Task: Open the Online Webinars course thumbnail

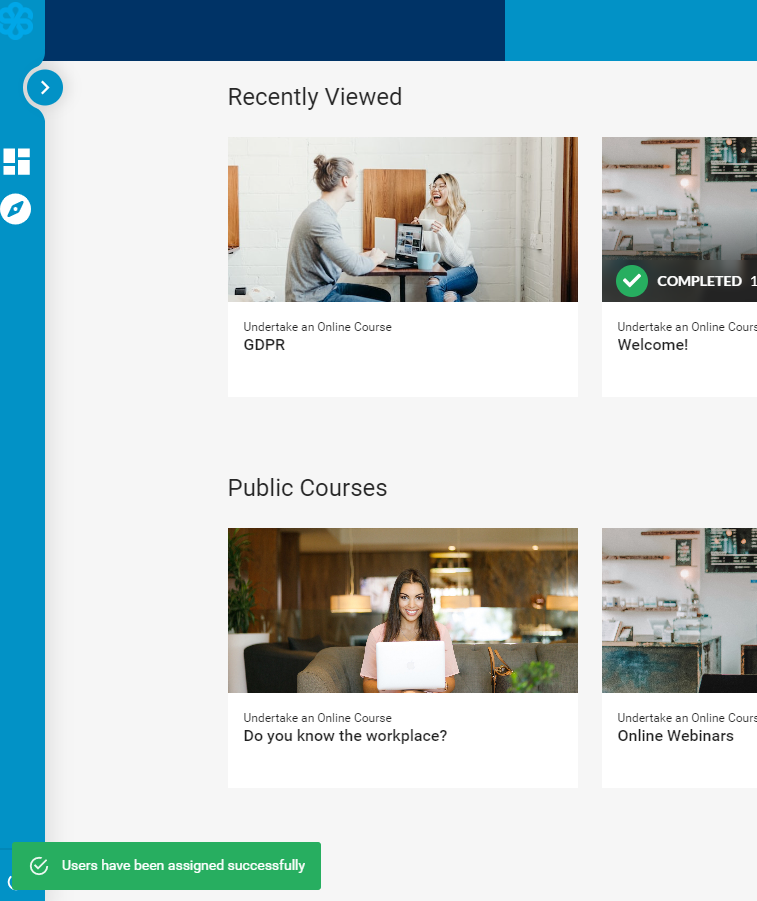Action: click(x=679, y=610)
